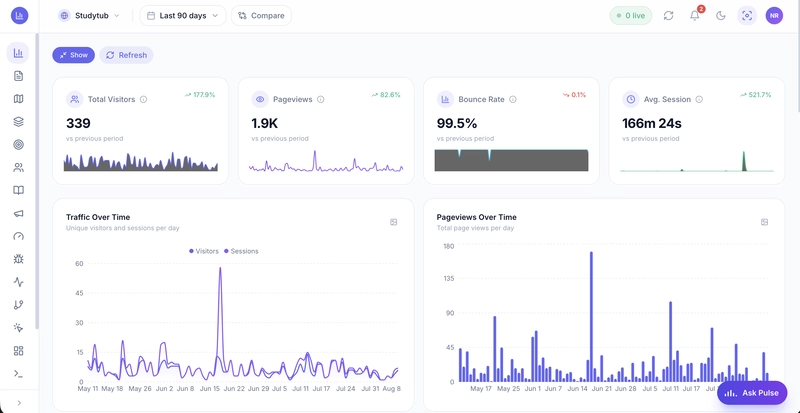Click the 166m 24s session value
This screenshot has height=413, width=800.
(652, 124)
